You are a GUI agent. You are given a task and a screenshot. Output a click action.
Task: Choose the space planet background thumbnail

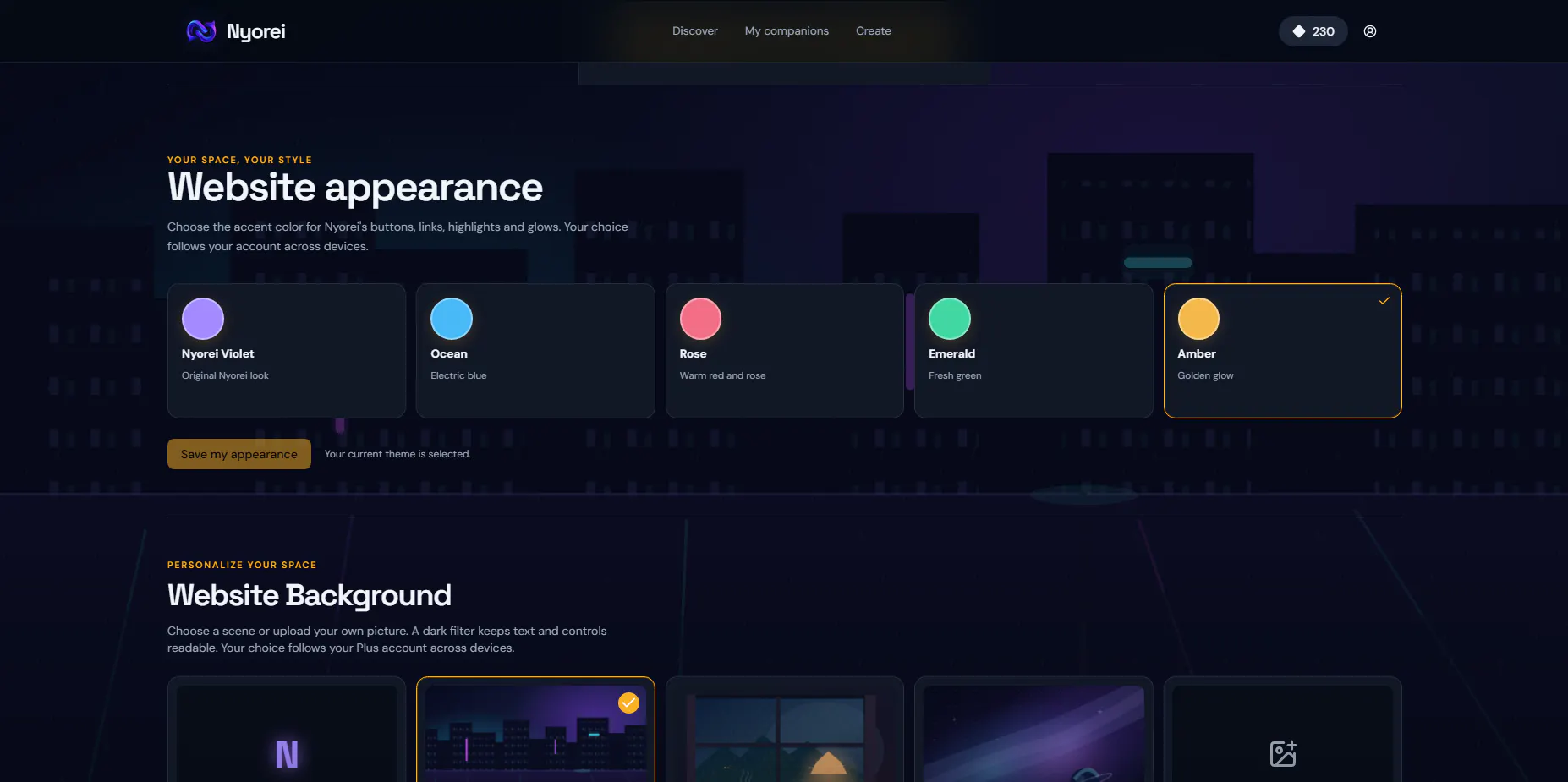[1033, 730]
